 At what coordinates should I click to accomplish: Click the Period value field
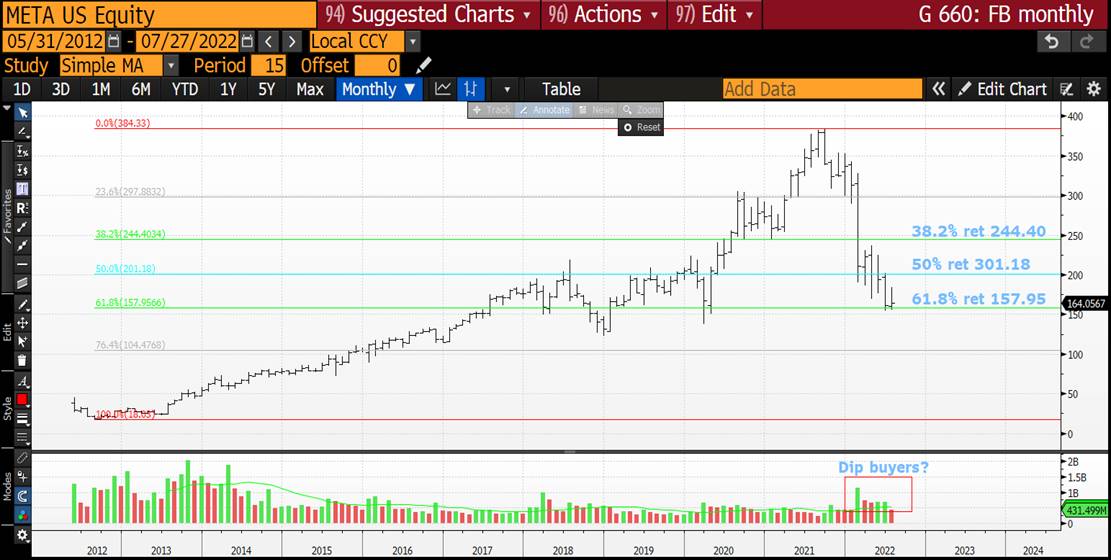[x=269, y=66]
